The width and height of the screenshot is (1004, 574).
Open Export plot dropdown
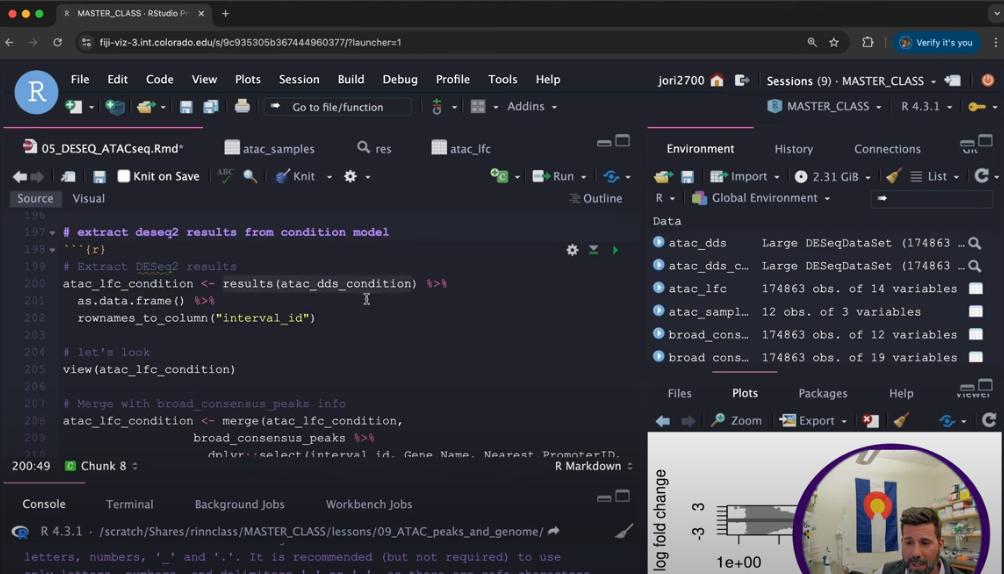(813, 420)
